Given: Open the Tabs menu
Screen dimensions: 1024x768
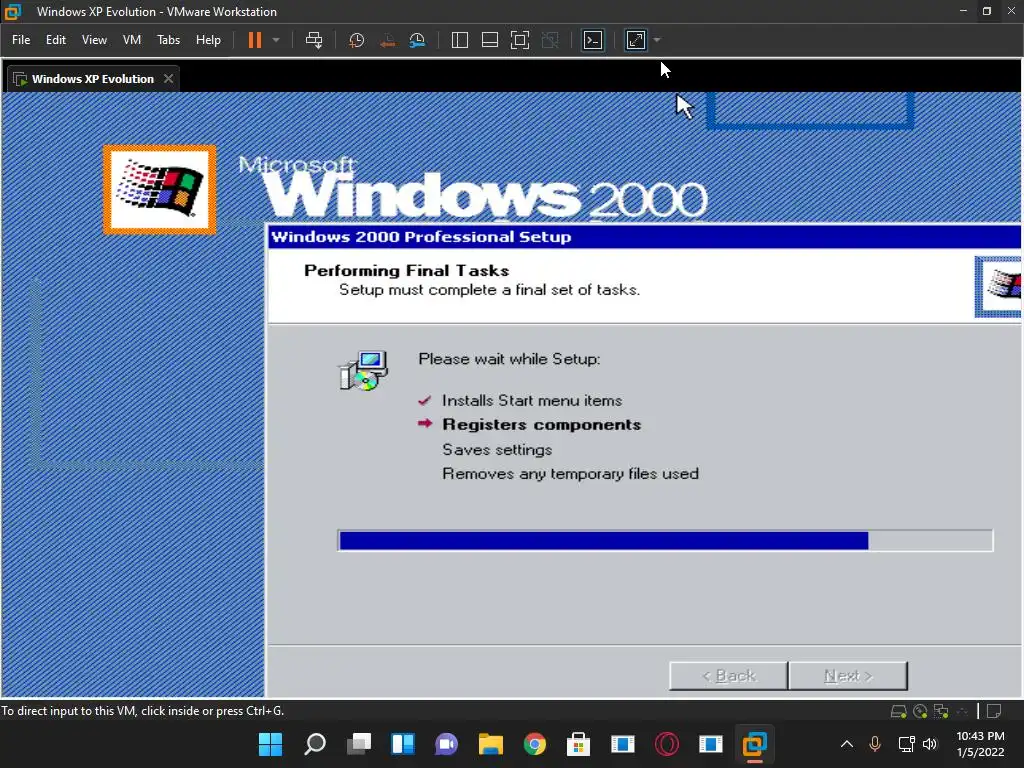Looking at the screenshot, I should coord(168,40).
